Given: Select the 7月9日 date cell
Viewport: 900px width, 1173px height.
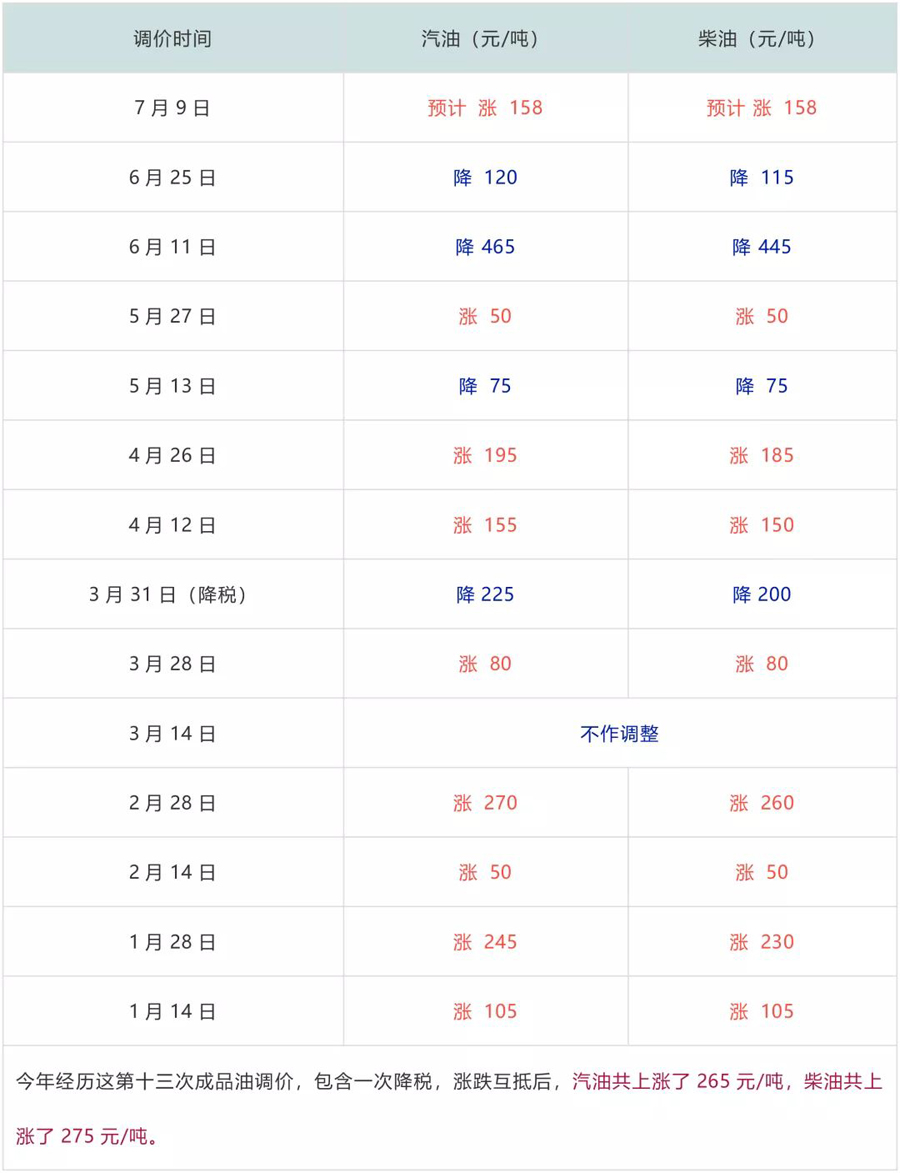Looking at the screenshot, I should pos(172,108).
